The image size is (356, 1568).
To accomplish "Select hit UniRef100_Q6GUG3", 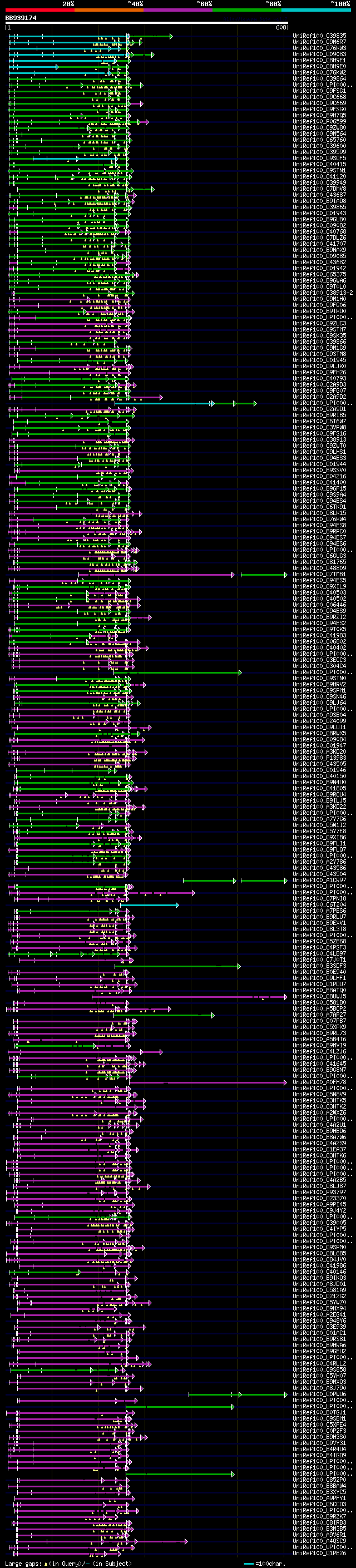I will 319,556.
